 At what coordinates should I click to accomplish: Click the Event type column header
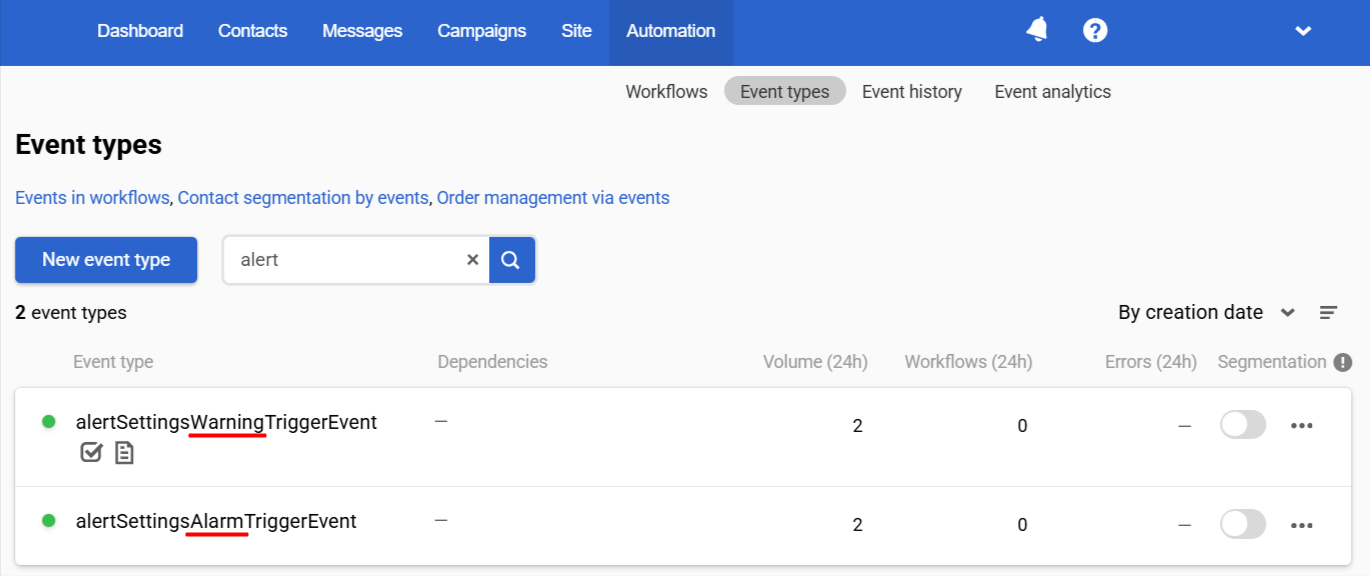click(x=113, y=362)
